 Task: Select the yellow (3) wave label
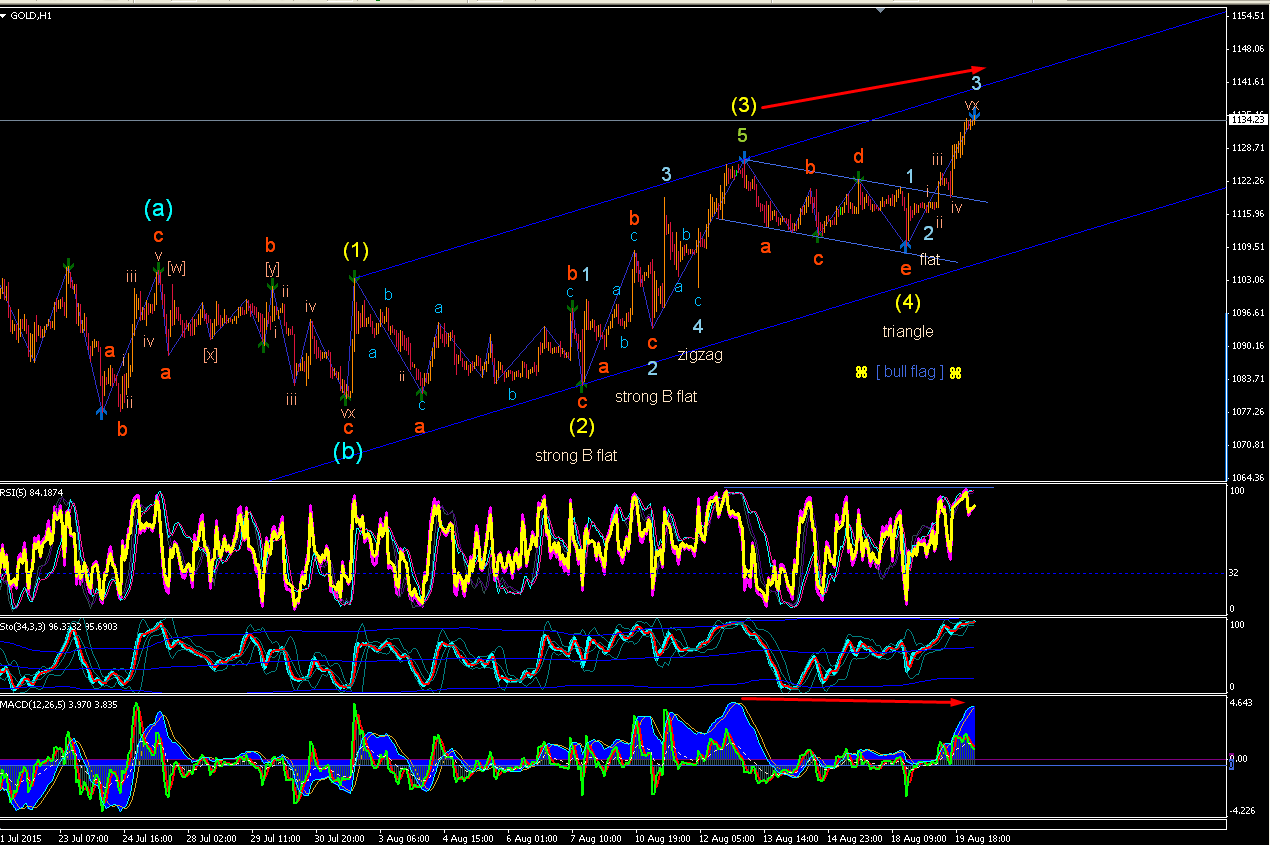click(x=744, y=103)
